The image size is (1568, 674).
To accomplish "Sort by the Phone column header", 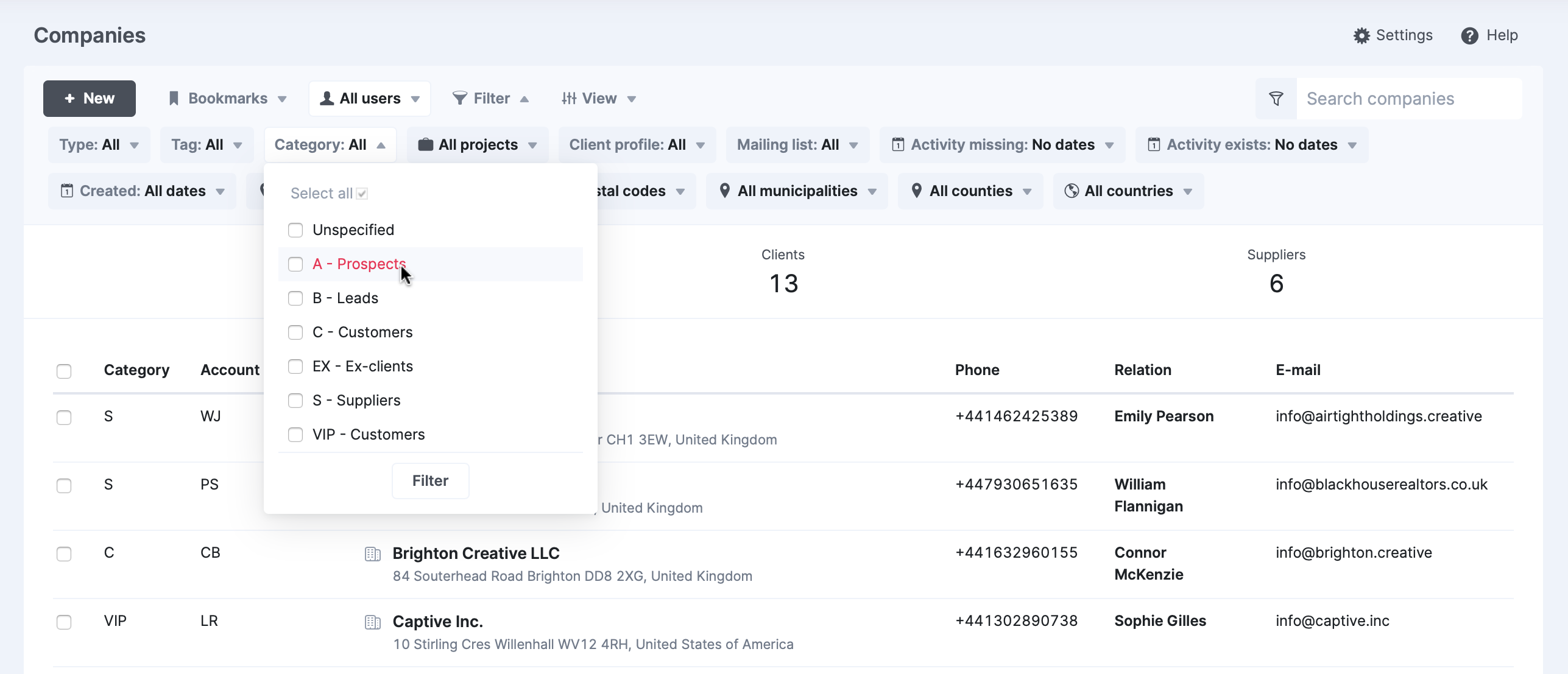I will (x=977, y=370).
